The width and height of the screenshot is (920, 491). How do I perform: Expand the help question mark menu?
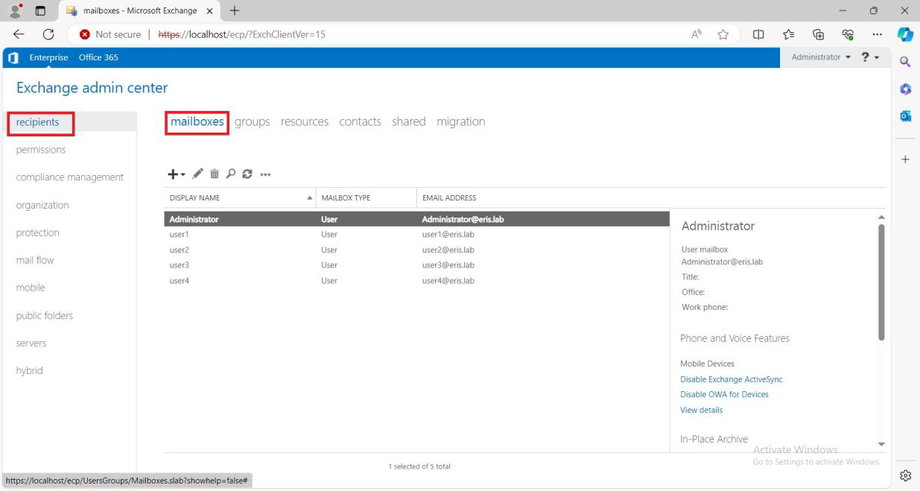868,58
